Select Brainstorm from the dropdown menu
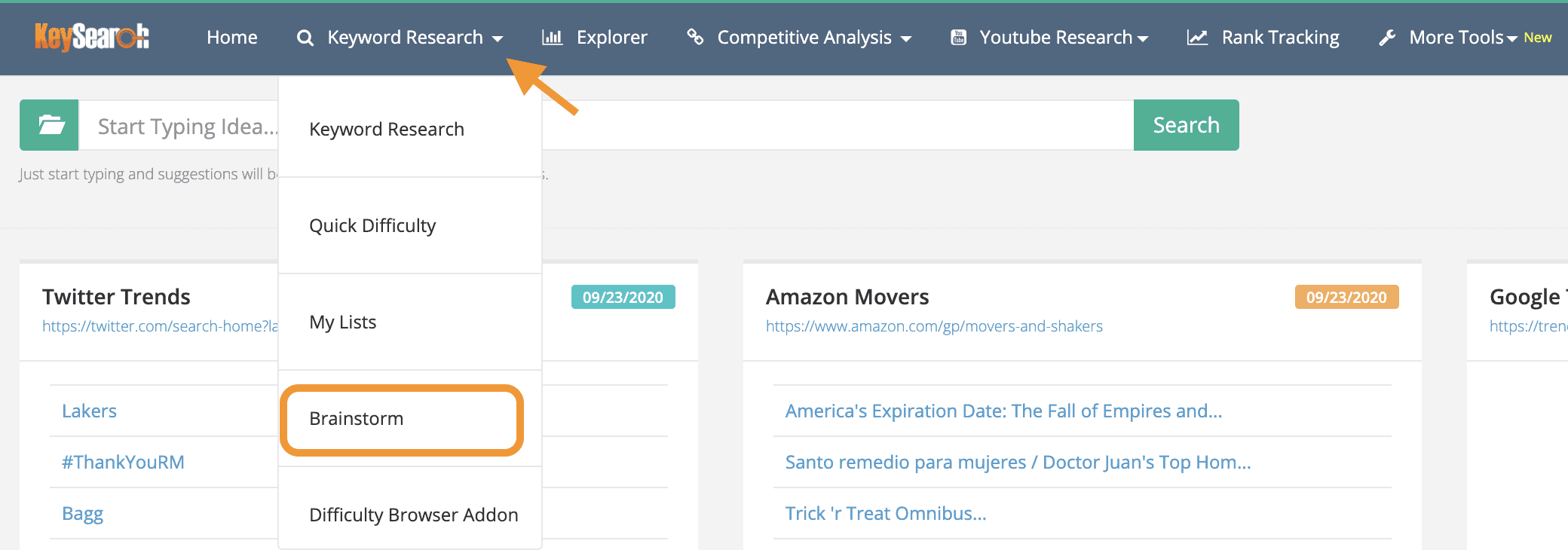 coord(357,419)
